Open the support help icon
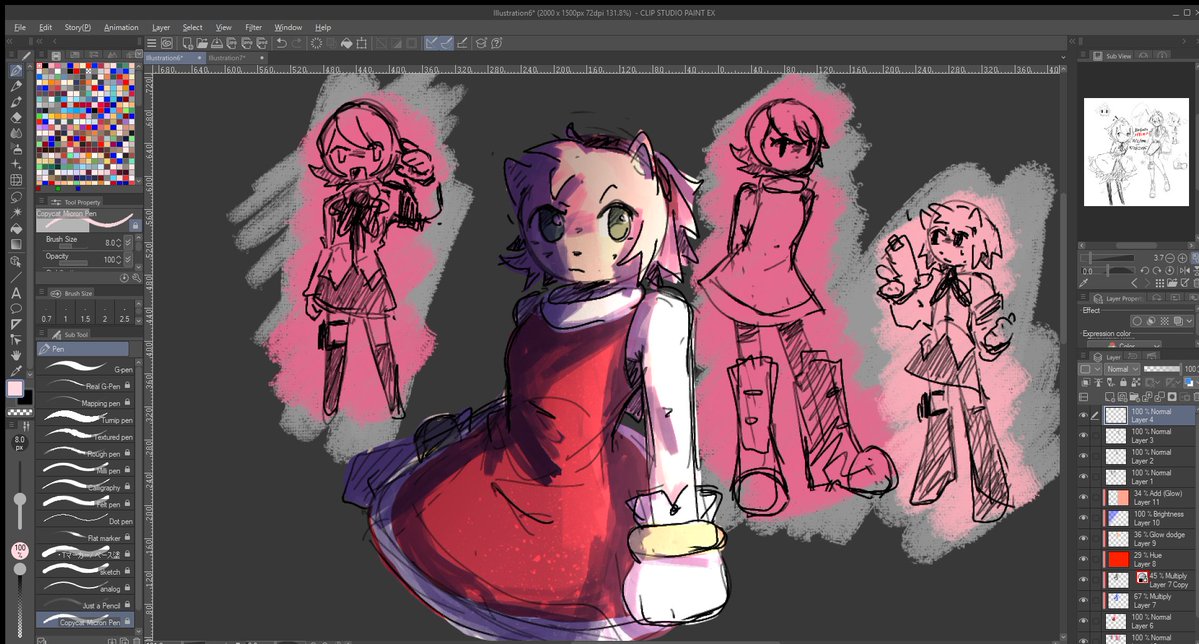This screenshot has height=644, width=1199. click(x=496, y=44)
